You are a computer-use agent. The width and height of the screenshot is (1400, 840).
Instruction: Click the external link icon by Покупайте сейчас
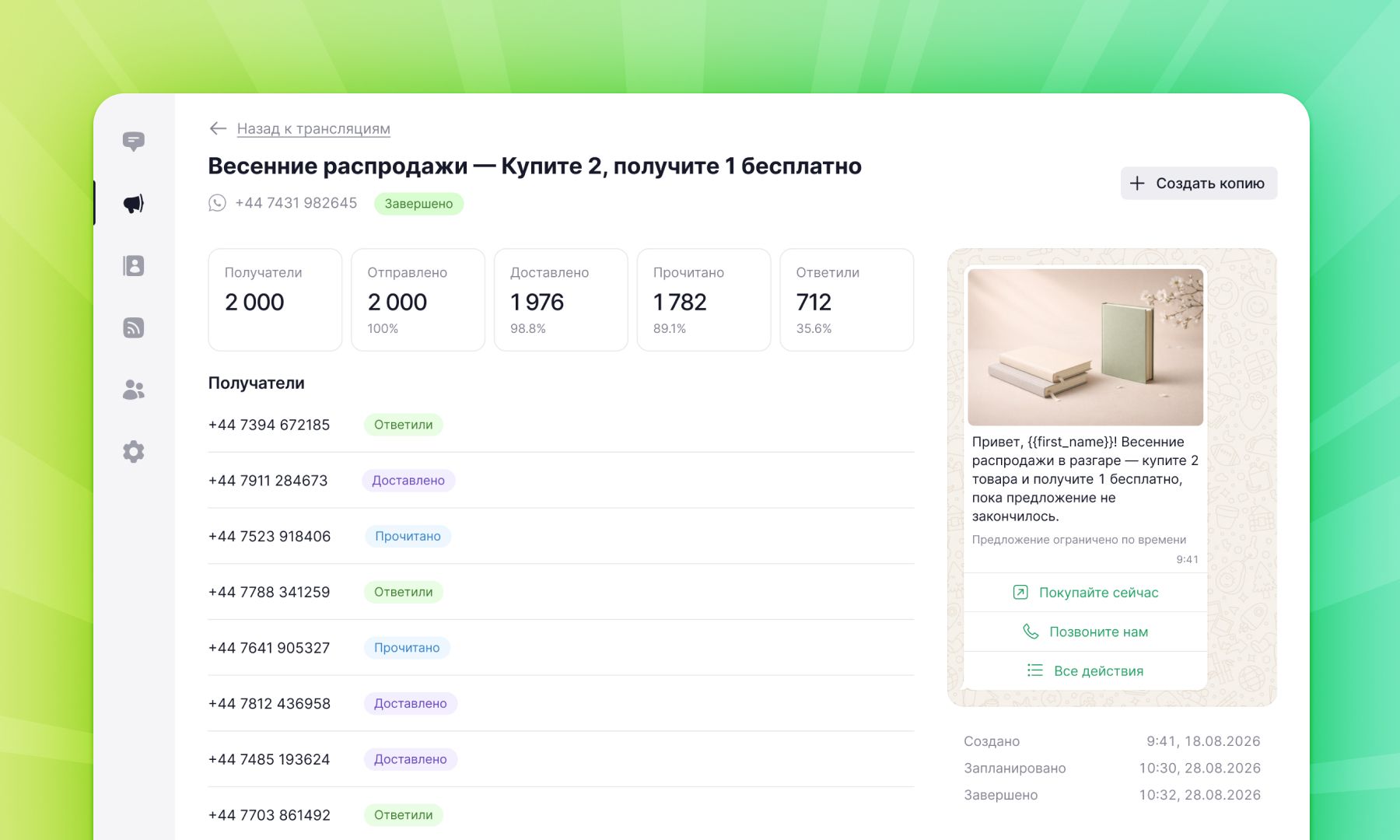point(1020,592)
